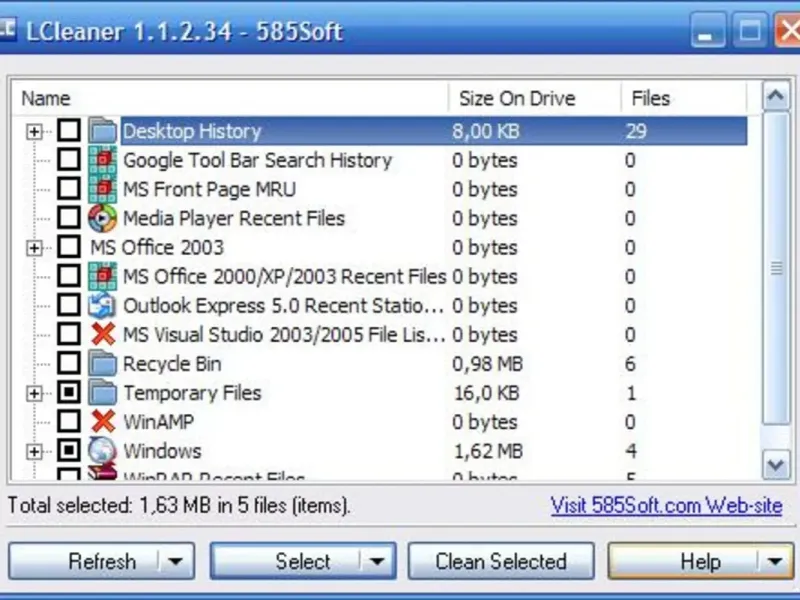Click the vertical scrollbar thumb

(776, 268)
